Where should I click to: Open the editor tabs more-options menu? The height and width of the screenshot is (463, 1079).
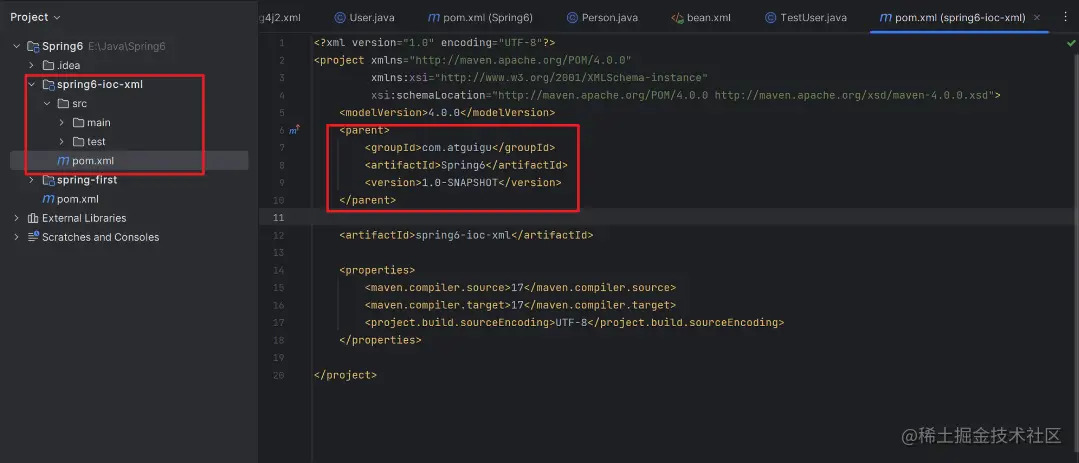tap(1065, 17)
